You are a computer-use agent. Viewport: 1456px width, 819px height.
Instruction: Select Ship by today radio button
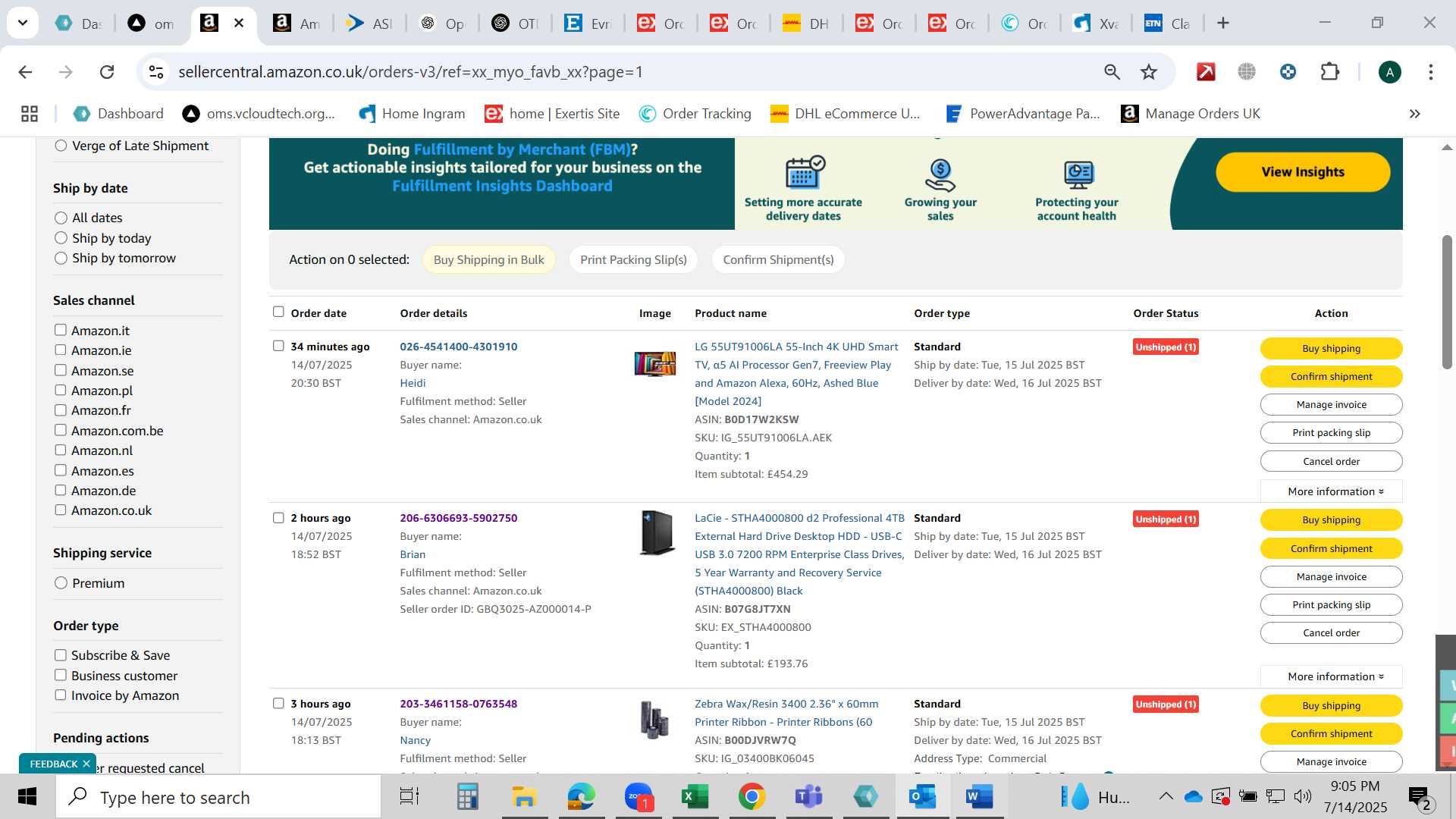(x=61, y=238)
